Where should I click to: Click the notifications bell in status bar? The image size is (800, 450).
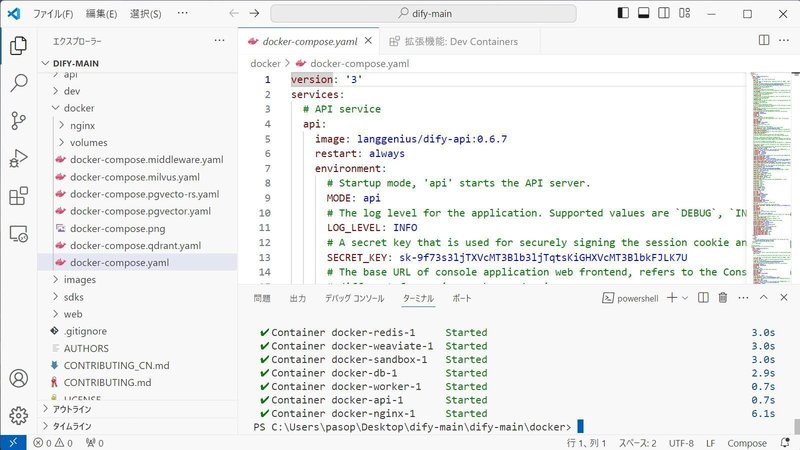point(786,442)
